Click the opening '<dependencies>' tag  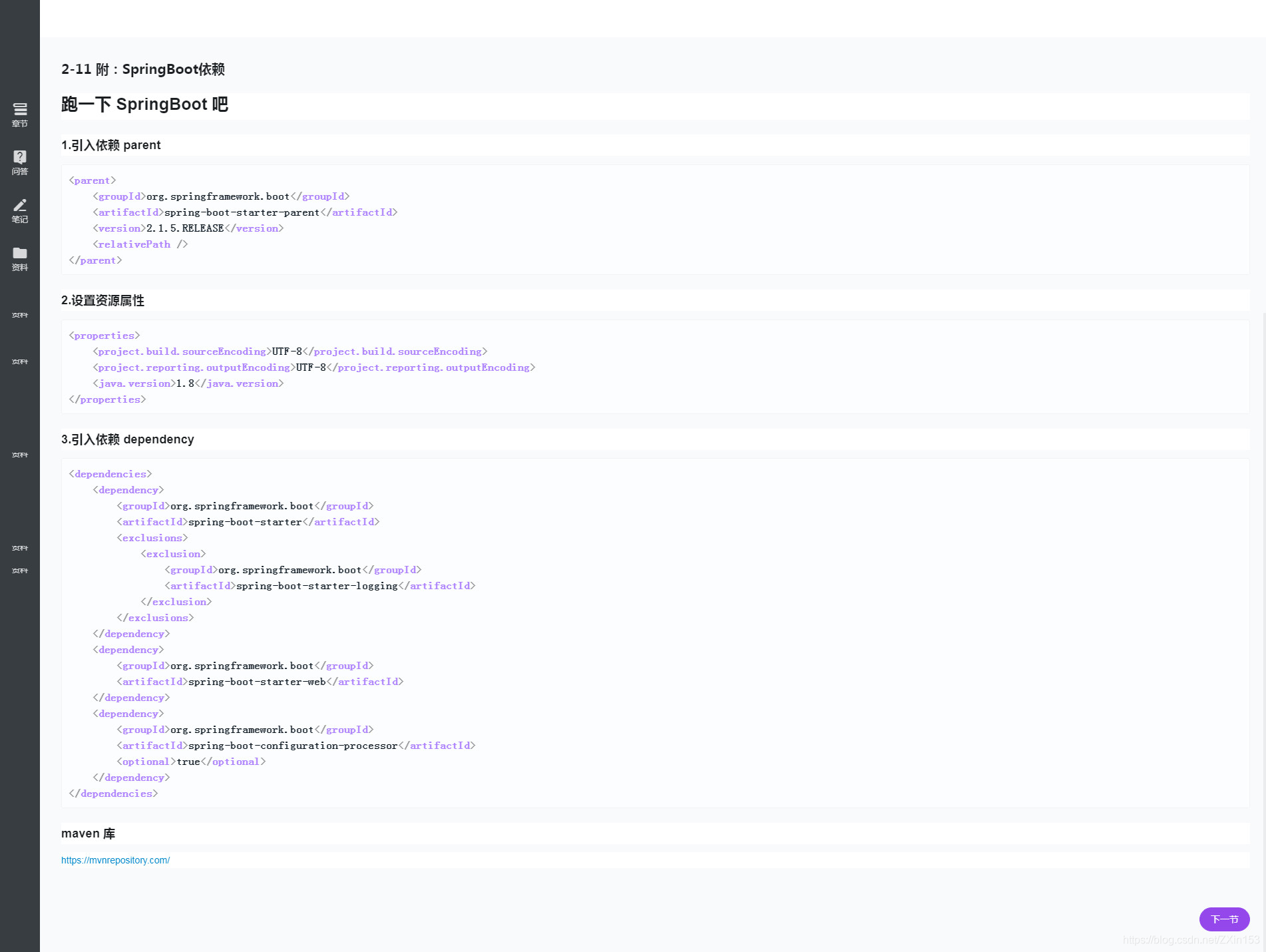(110, 474)
